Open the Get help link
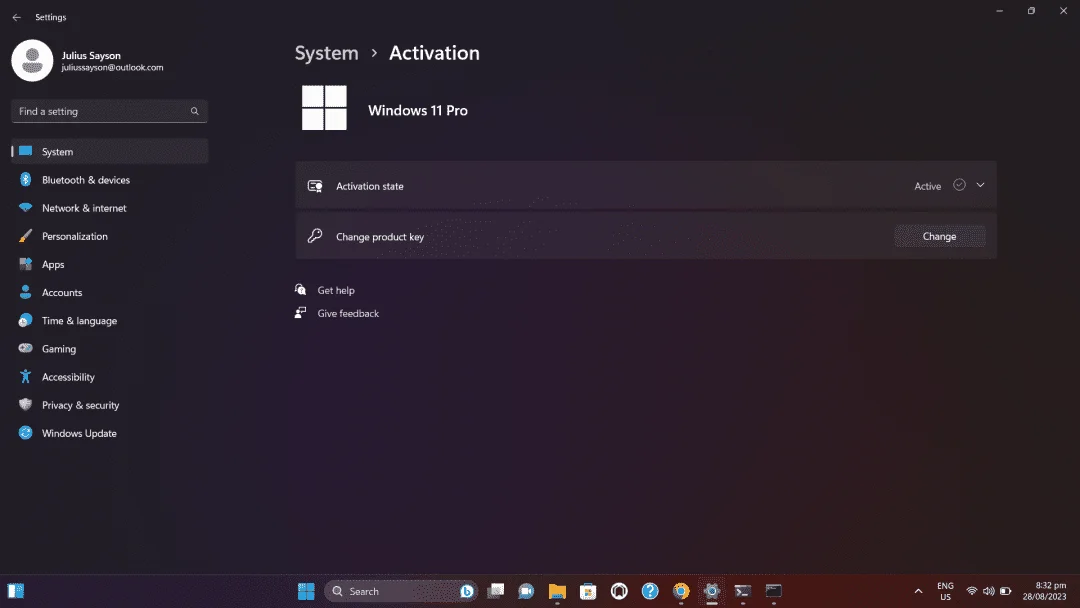 point(336,291)
